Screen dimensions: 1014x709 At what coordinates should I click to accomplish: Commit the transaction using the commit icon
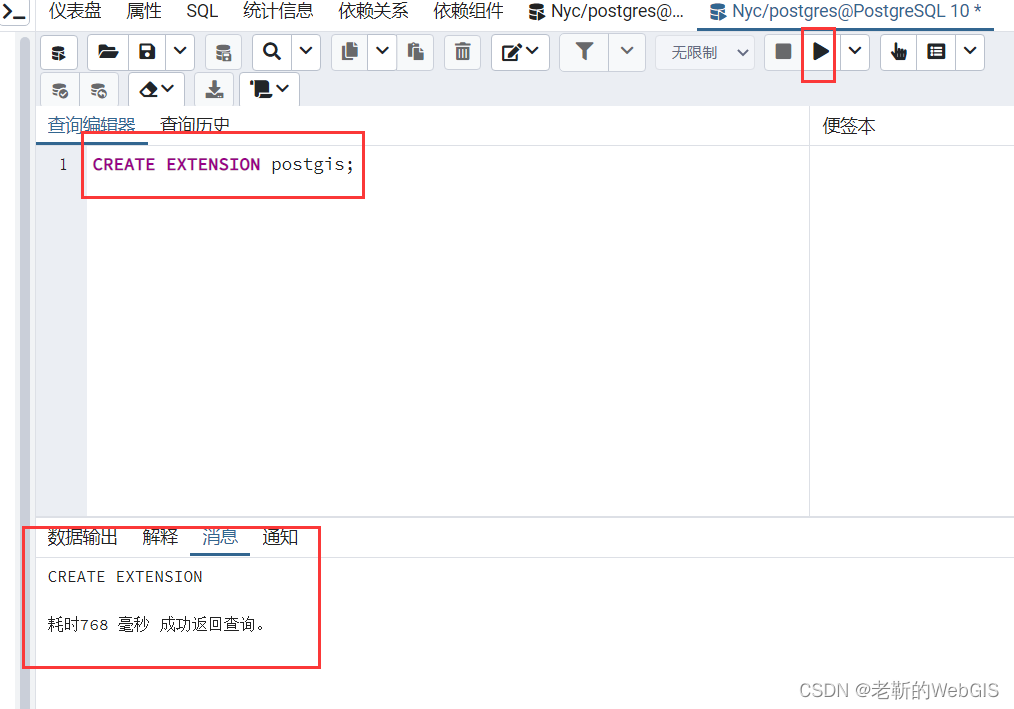pyautogui.click(x=59, y=89)
